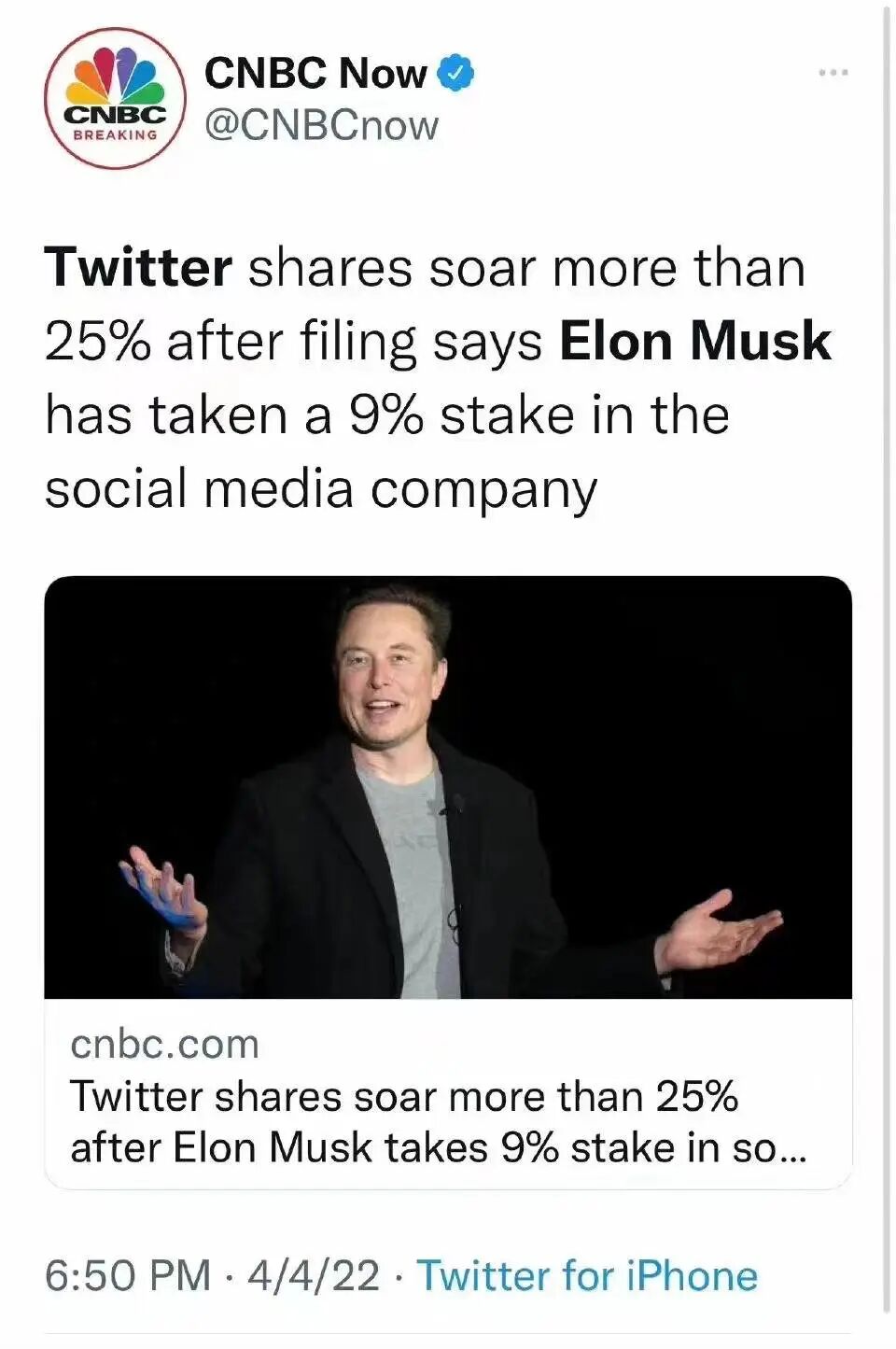
Task: Click bold word Twitter in tweet text
Action: (x=138, y=268)
